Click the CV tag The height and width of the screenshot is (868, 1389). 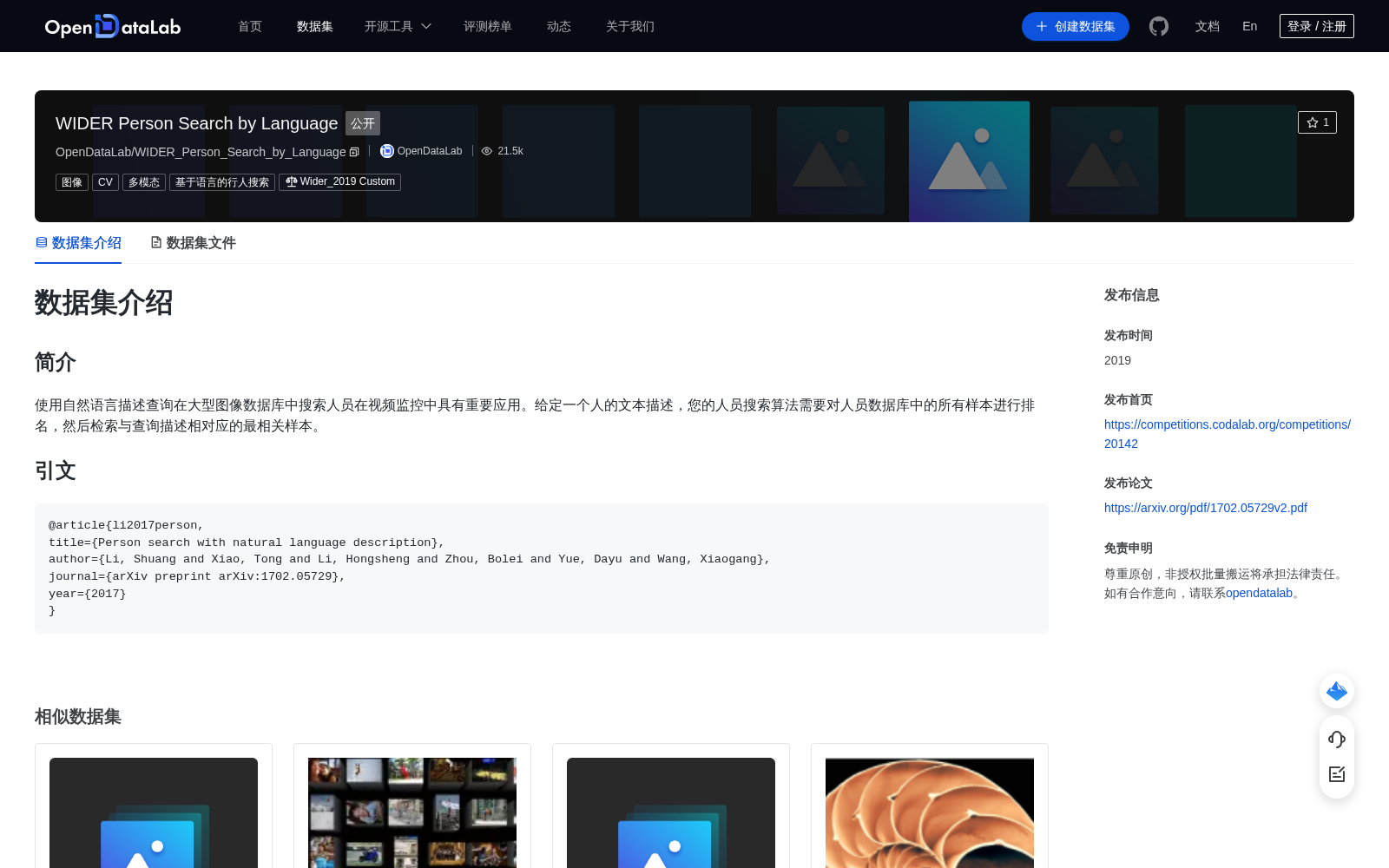tap(105, 182)
